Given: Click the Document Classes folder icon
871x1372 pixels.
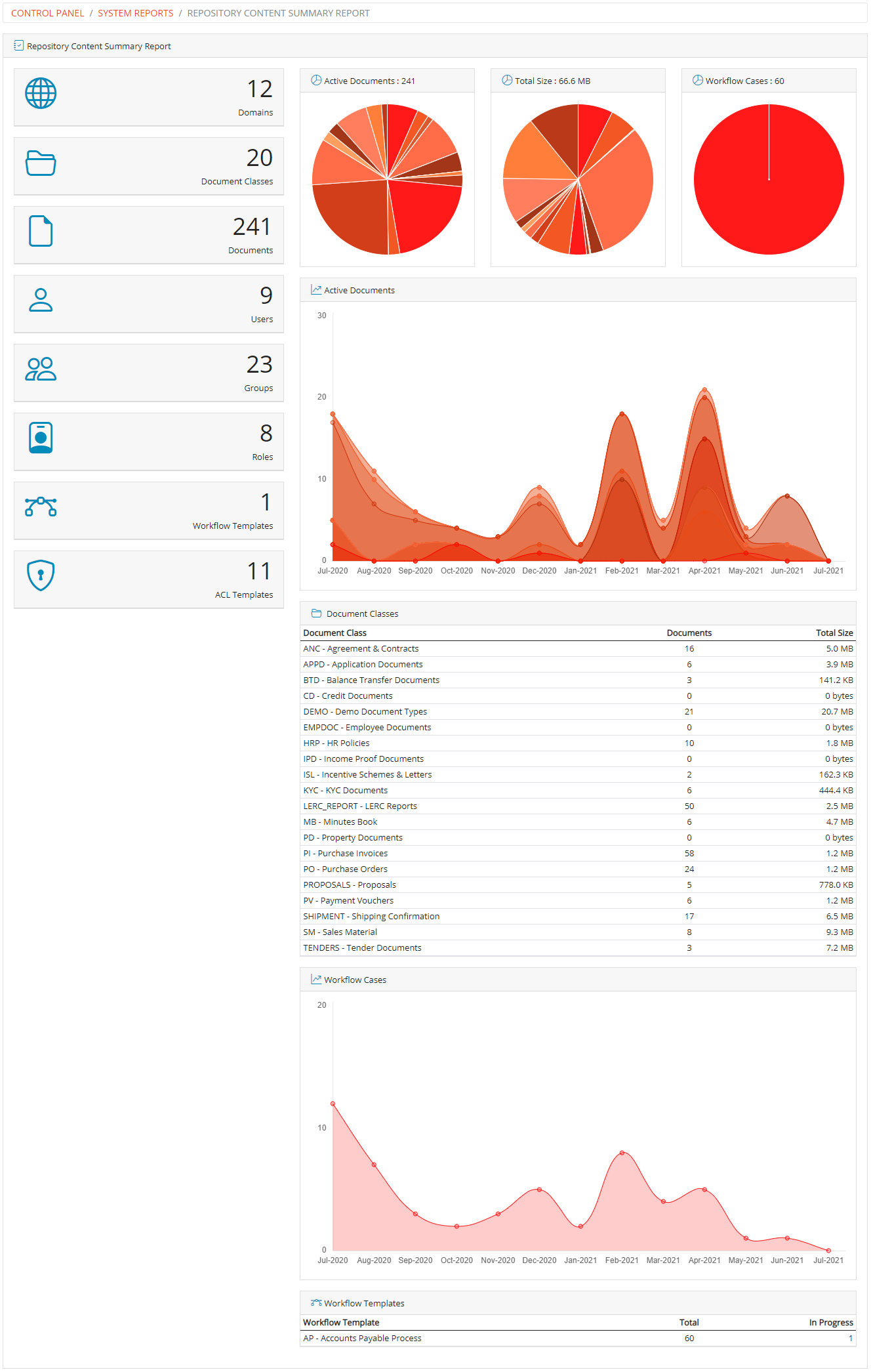Looking at the screenshot, I should 41,163.
